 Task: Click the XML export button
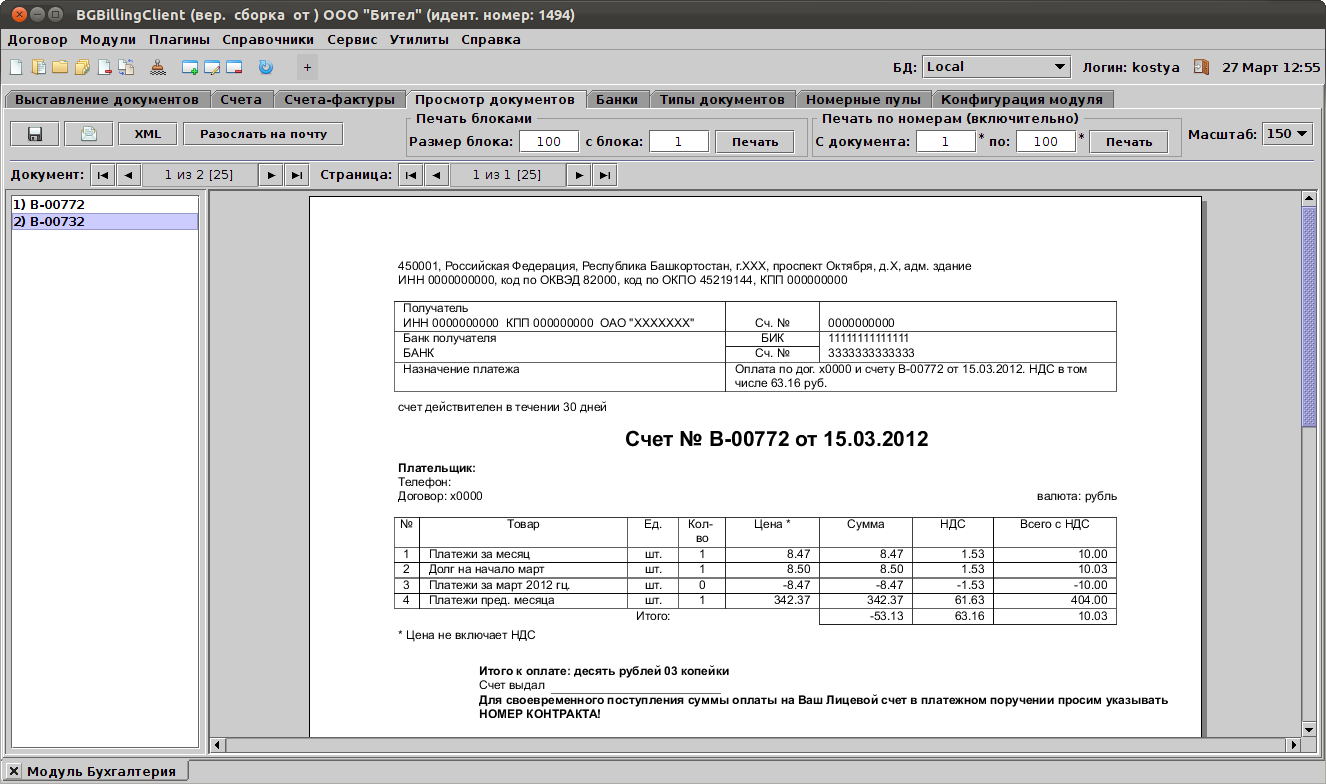(148, 134)
